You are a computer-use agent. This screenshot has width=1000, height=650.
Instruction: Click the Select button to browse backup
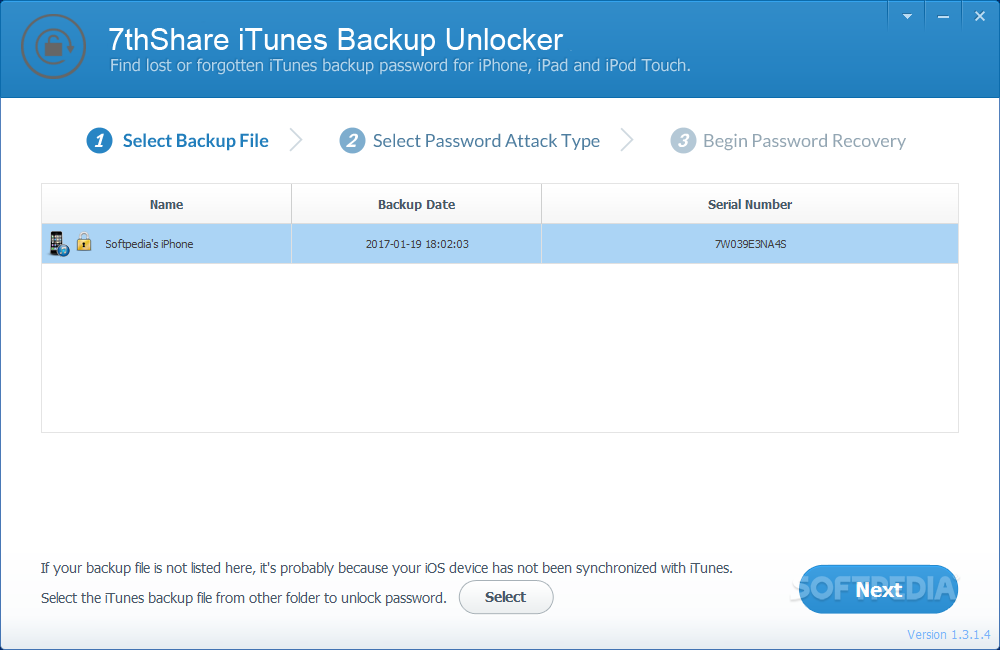tap(506, 597)
